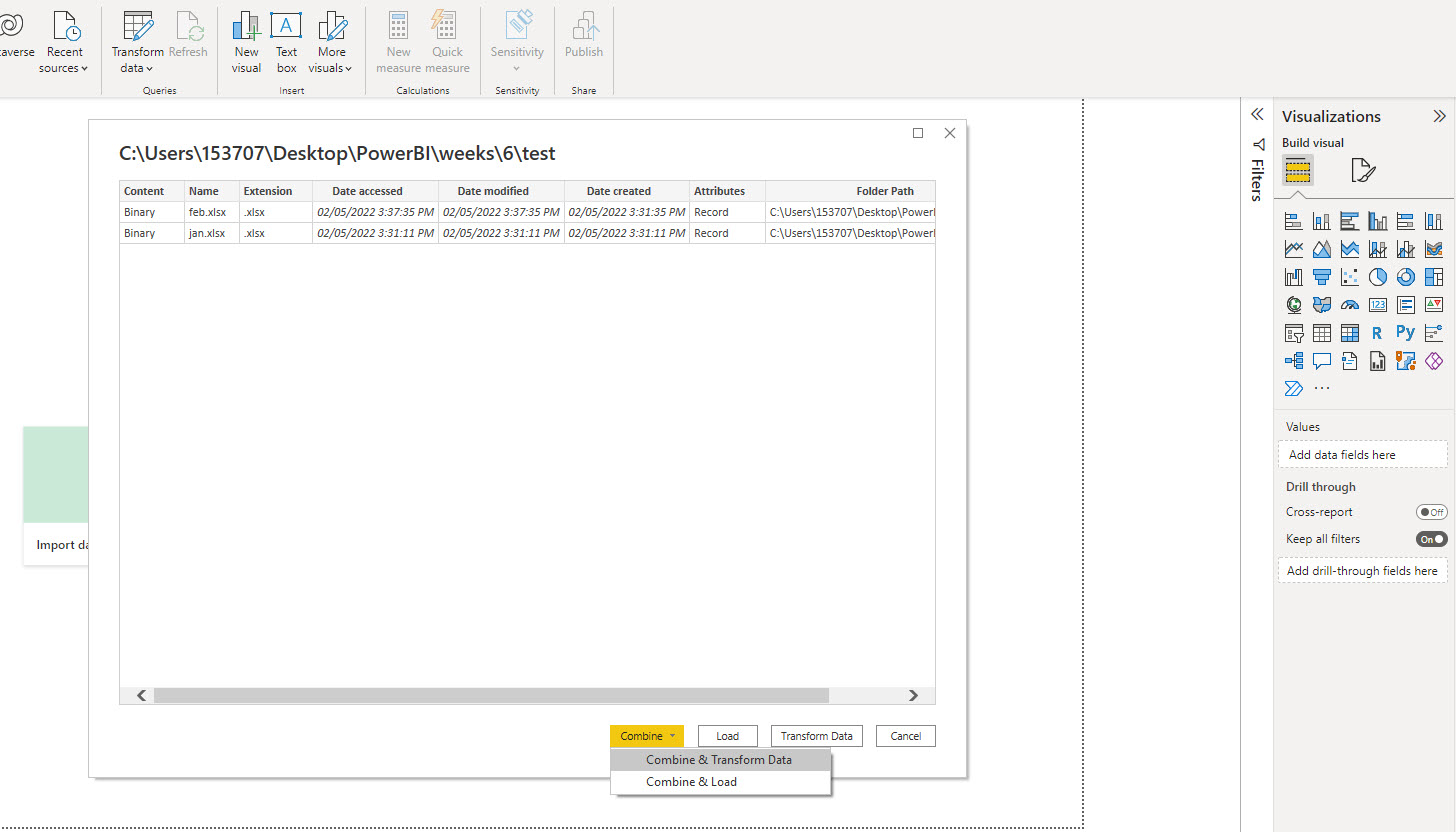This screenshot has height=832, width=1456.
Task: Choose the Gauge visual
Action: pos(1350,305)
